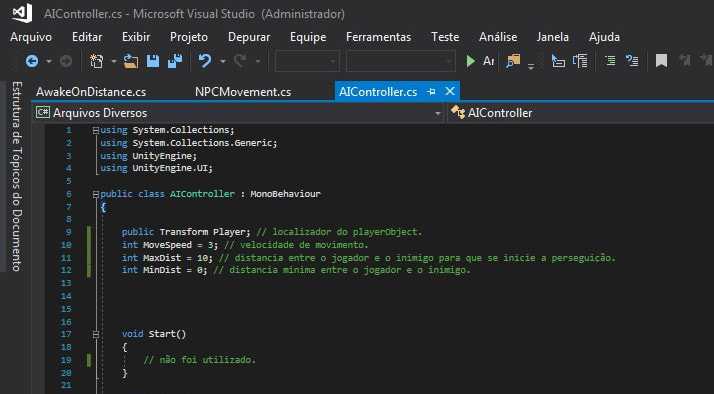Open the AIController type navigation dropdown
This screenshot has width=714, height=394.
coord(581,113)
